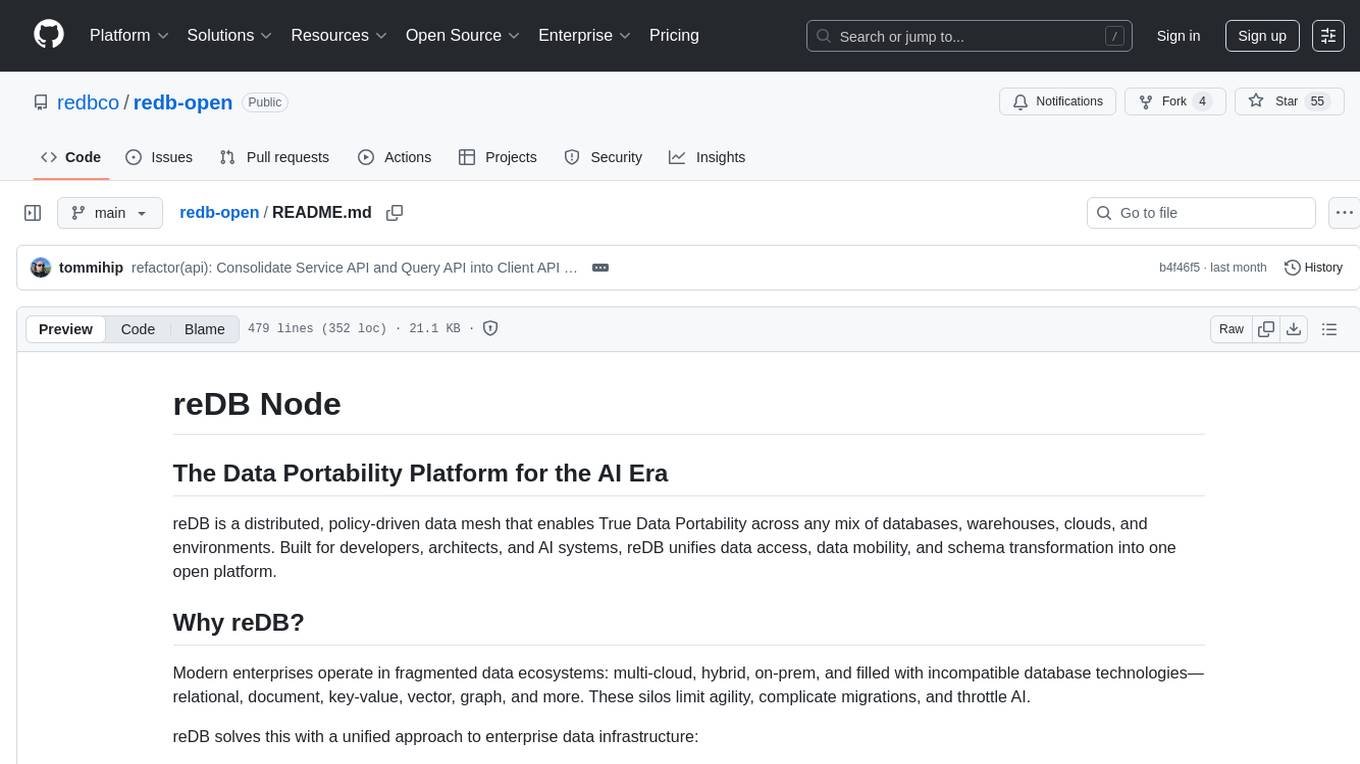Screen dimensions: 1360x764
Task: Expand the Open Source menu
Action: point(463,35)
